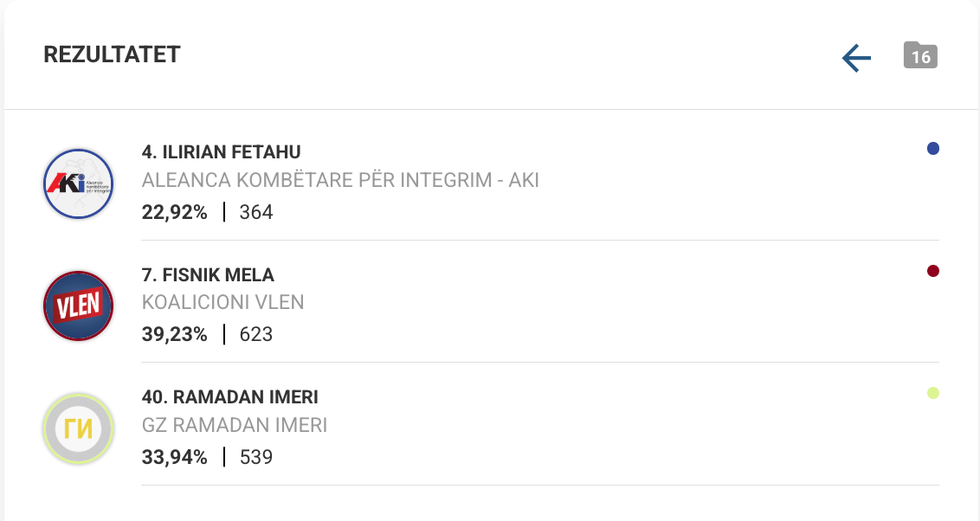Viewport: 980px width, 521px height.
Task: Click Aleanca Kombëtare për Integrim - AKI text
Action: point(340,181)
